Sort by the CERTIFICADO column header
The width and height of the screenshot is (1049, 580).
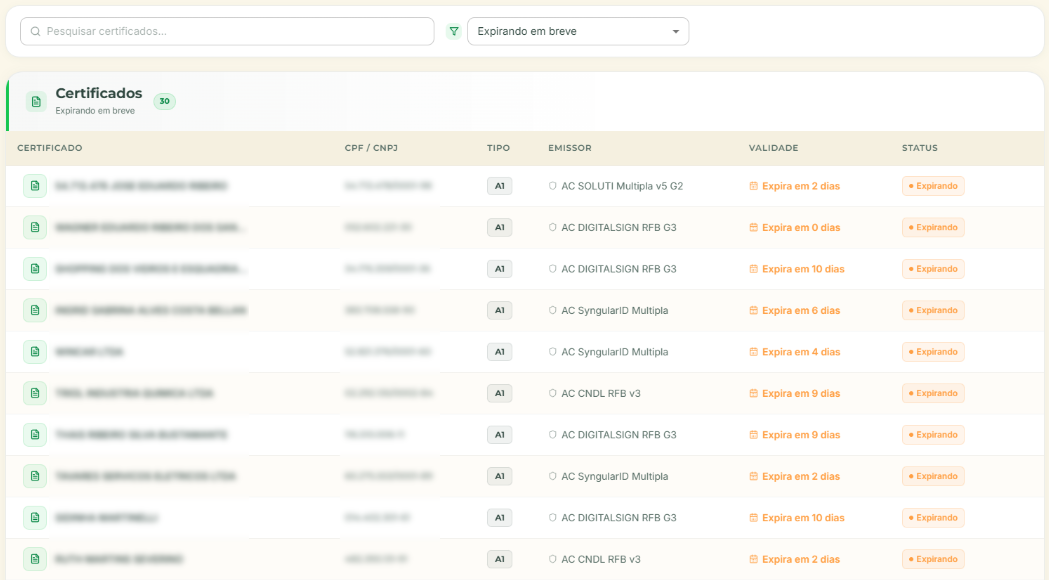50,148
